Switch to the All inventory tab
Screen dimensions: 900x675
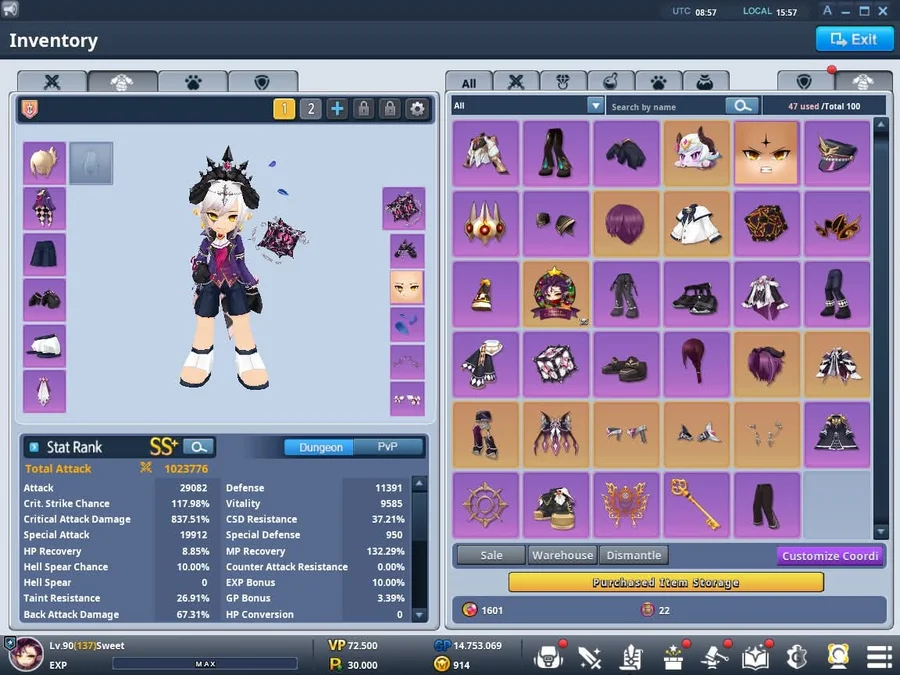(x=469, y=83)
